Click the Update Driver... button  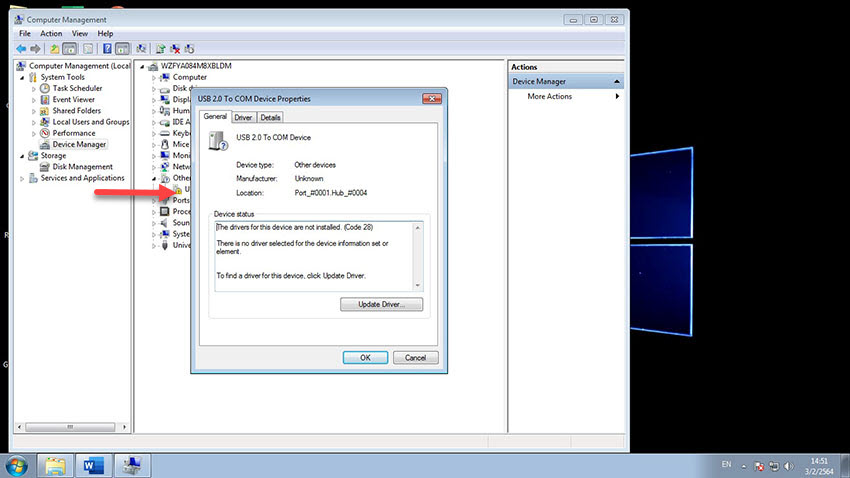[x=382, y=305]
